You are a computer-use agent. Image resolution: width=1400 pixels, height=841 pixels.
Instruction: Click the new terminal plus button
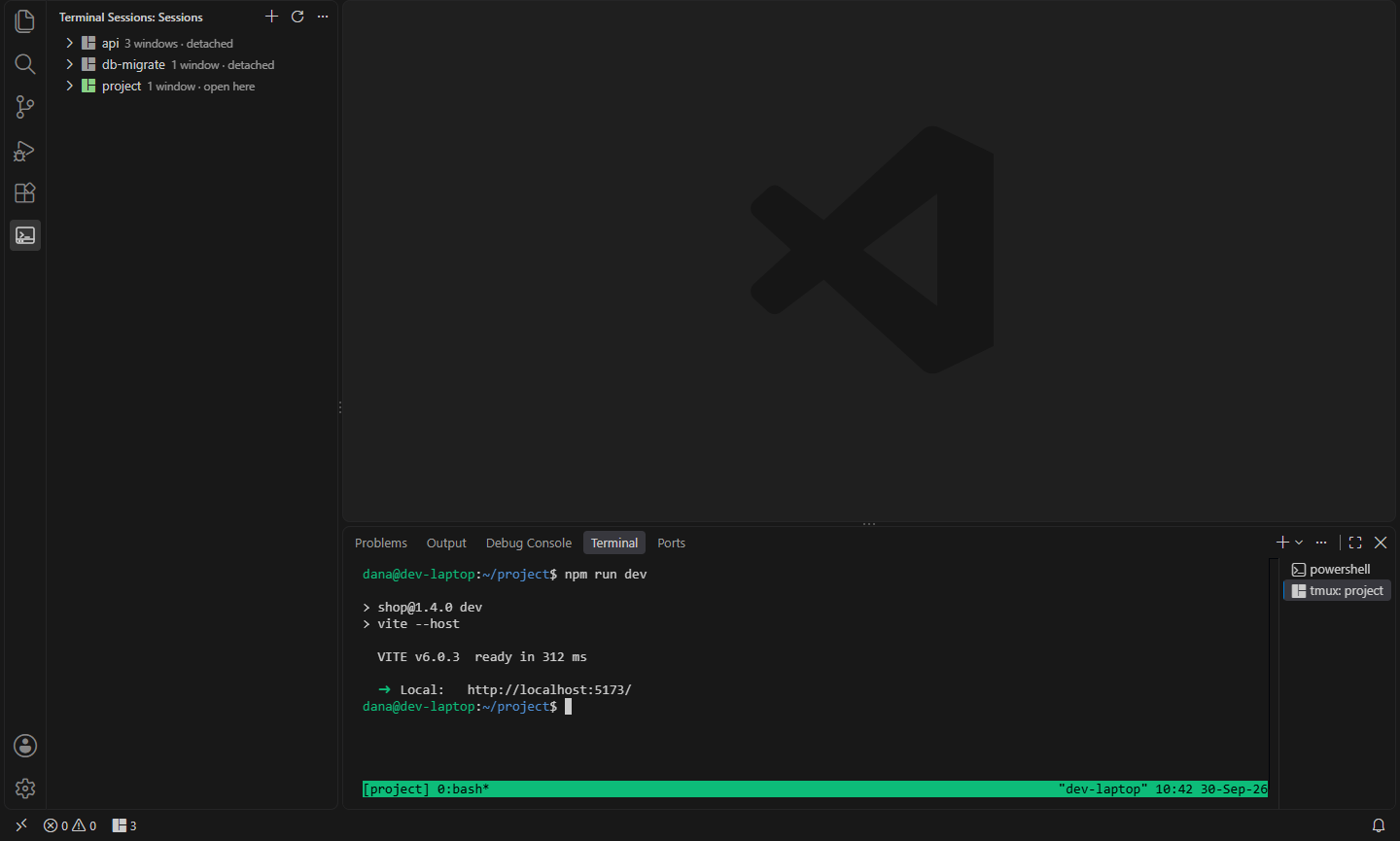click(1282, 543)
